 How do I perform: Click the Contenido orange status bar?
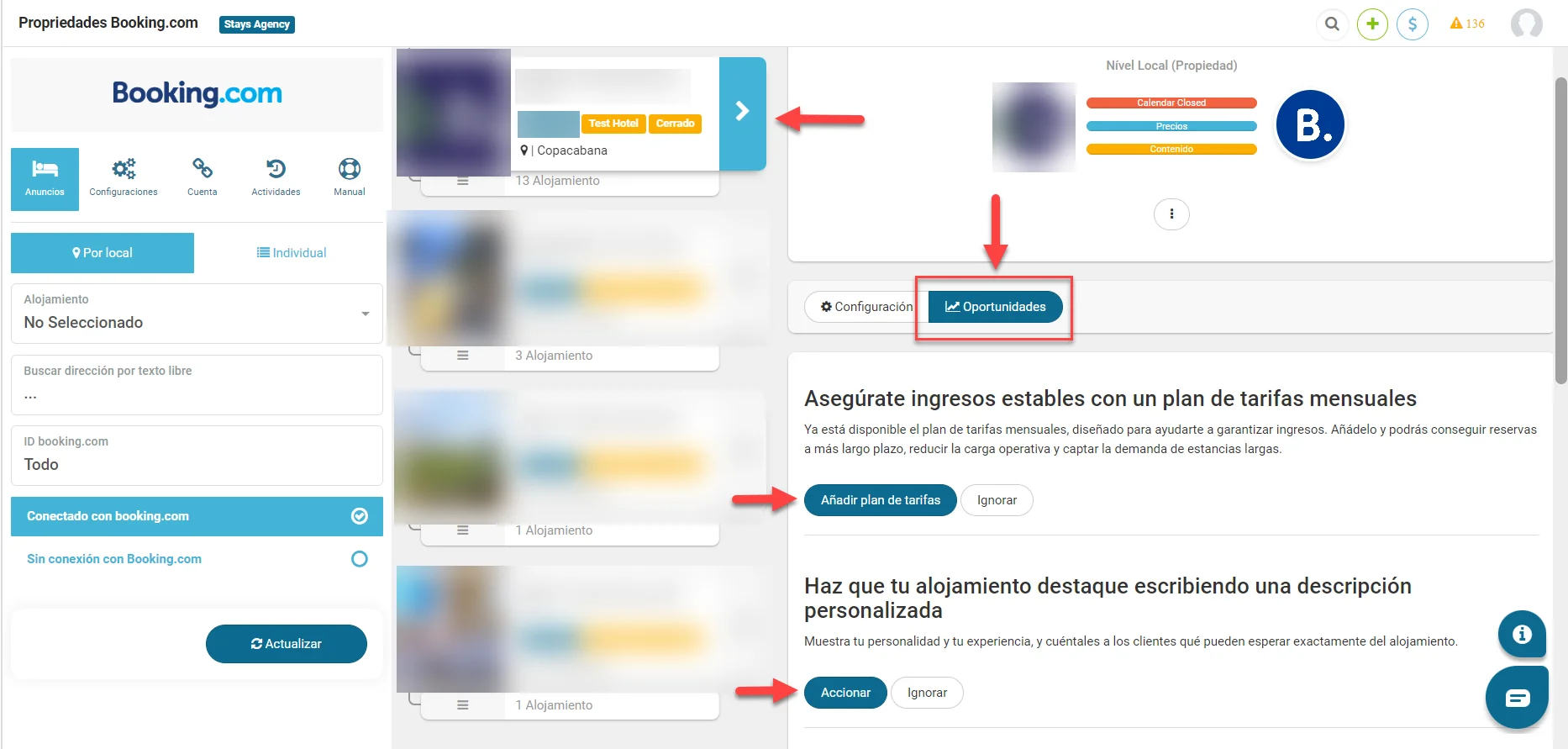[1171, 150]
